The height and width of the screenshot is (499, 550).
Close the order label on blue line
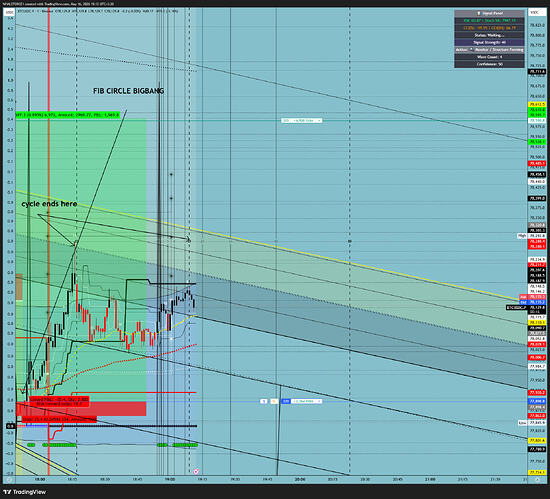point(319,401)
